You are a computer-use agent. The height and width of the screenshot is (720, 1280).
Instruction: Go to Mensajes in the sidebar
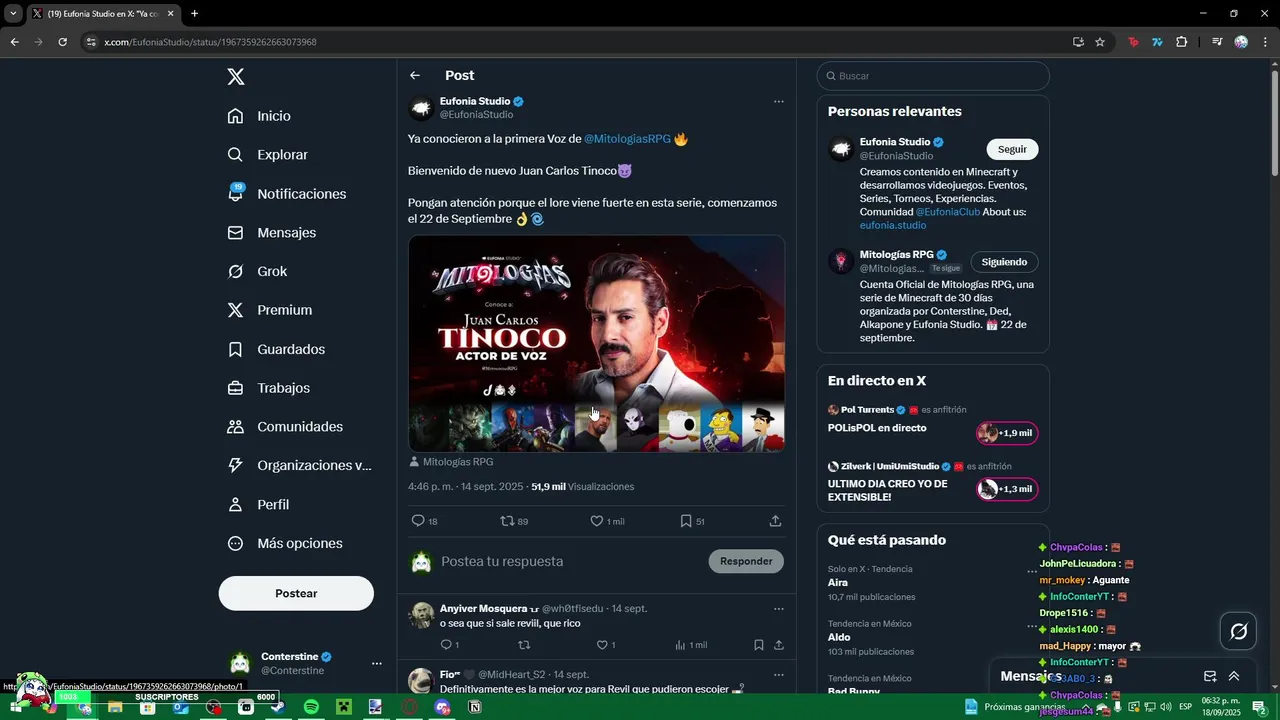pyautogui.click(x=272, y=232)
